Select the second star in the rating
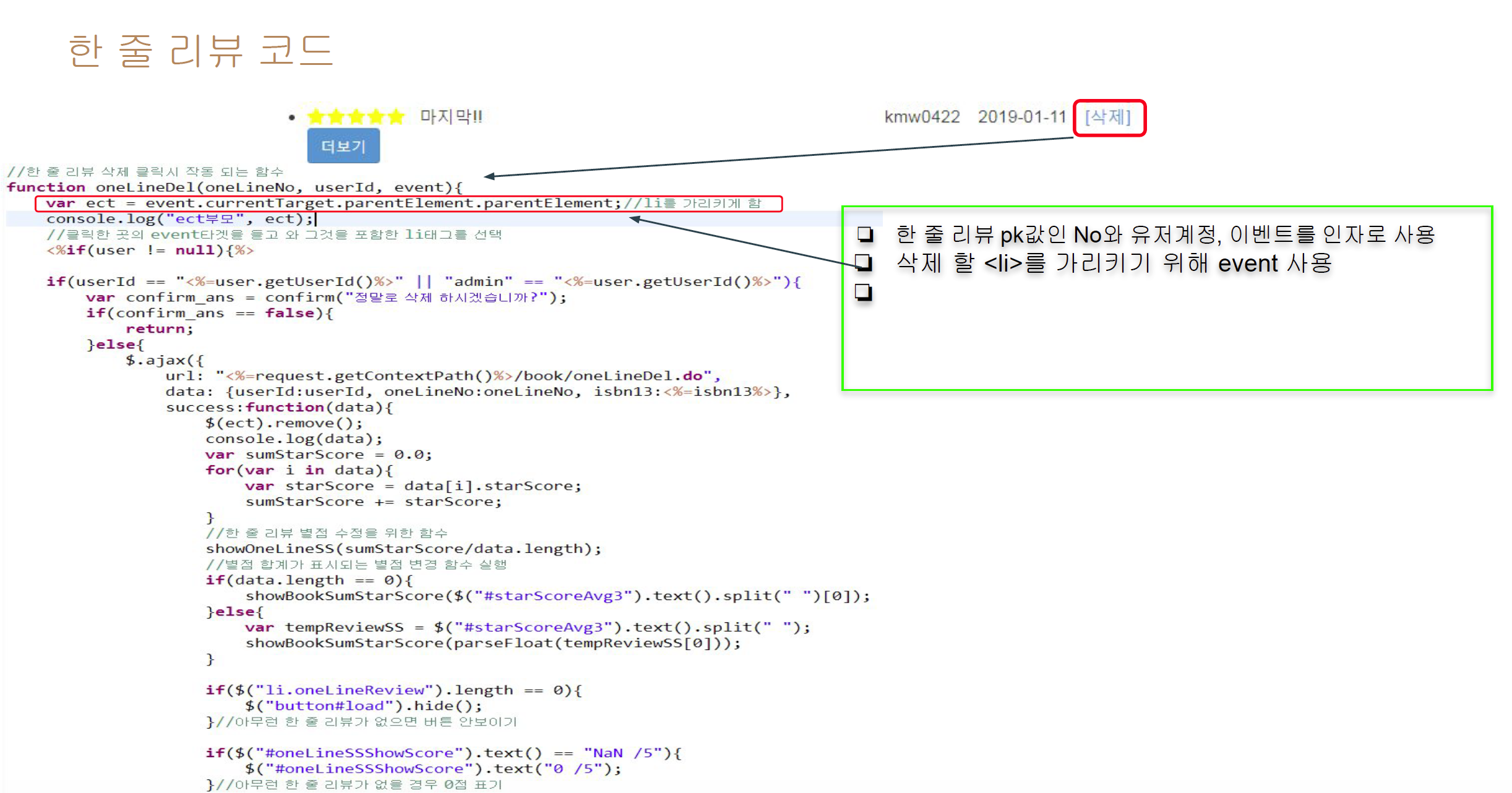Screen dimensions: 1512x793 (x=335, y=116)
